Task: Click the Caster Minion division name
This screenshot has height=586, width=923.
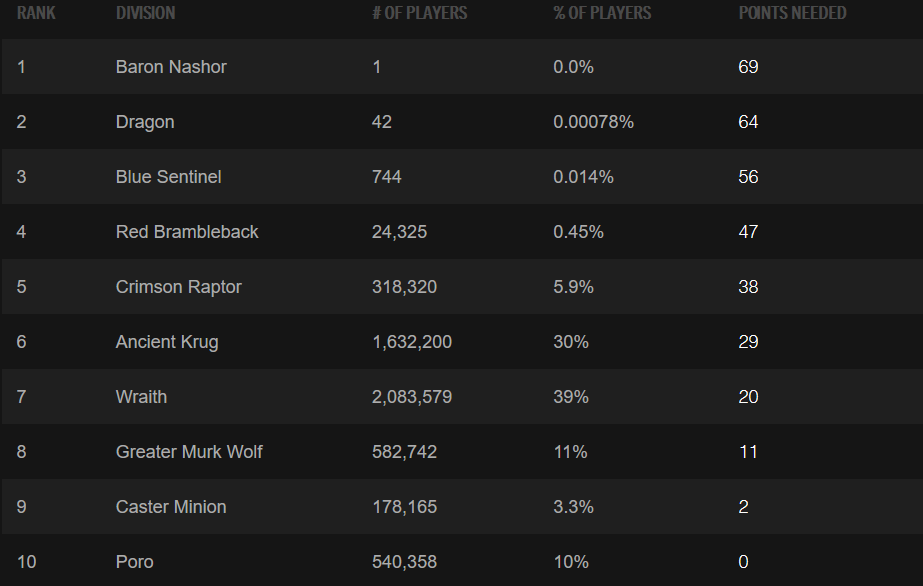Action: coord(171,507)
